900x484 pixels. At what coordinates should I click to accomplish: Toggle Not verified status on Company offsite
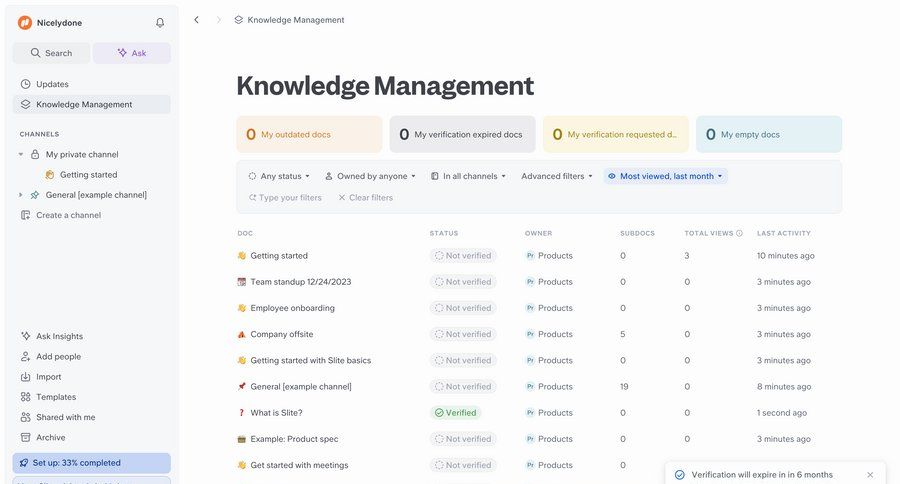point(462,334)
